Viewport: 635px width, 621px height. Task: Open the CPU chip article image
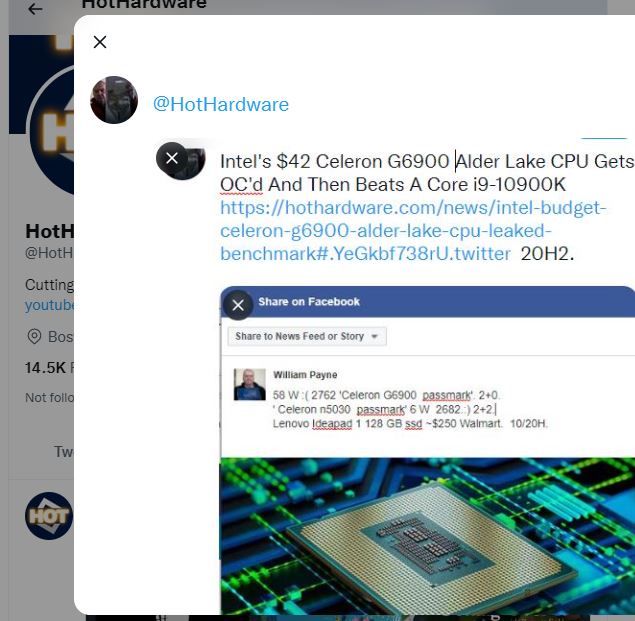(428, 536)
